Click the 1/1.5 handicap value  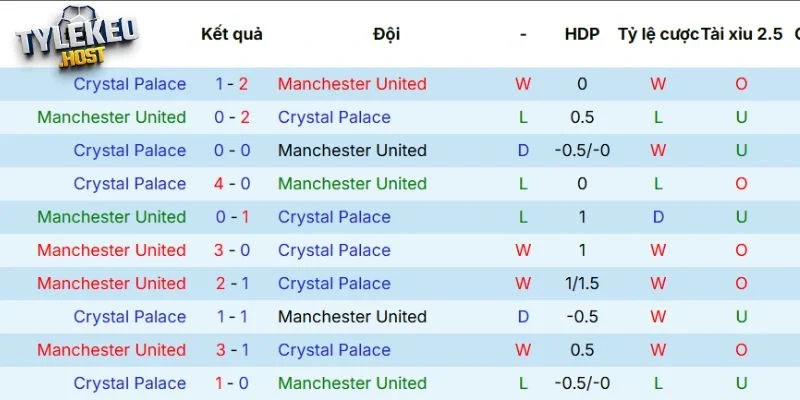[582, 283]
